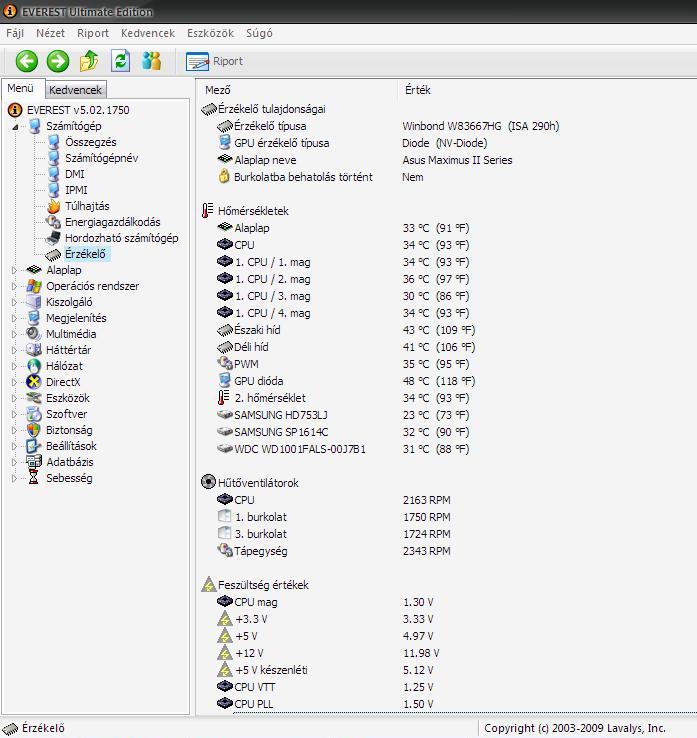Select the Összegzés tree item
This screenshot has height=738, width=697.
click(90, 142)
